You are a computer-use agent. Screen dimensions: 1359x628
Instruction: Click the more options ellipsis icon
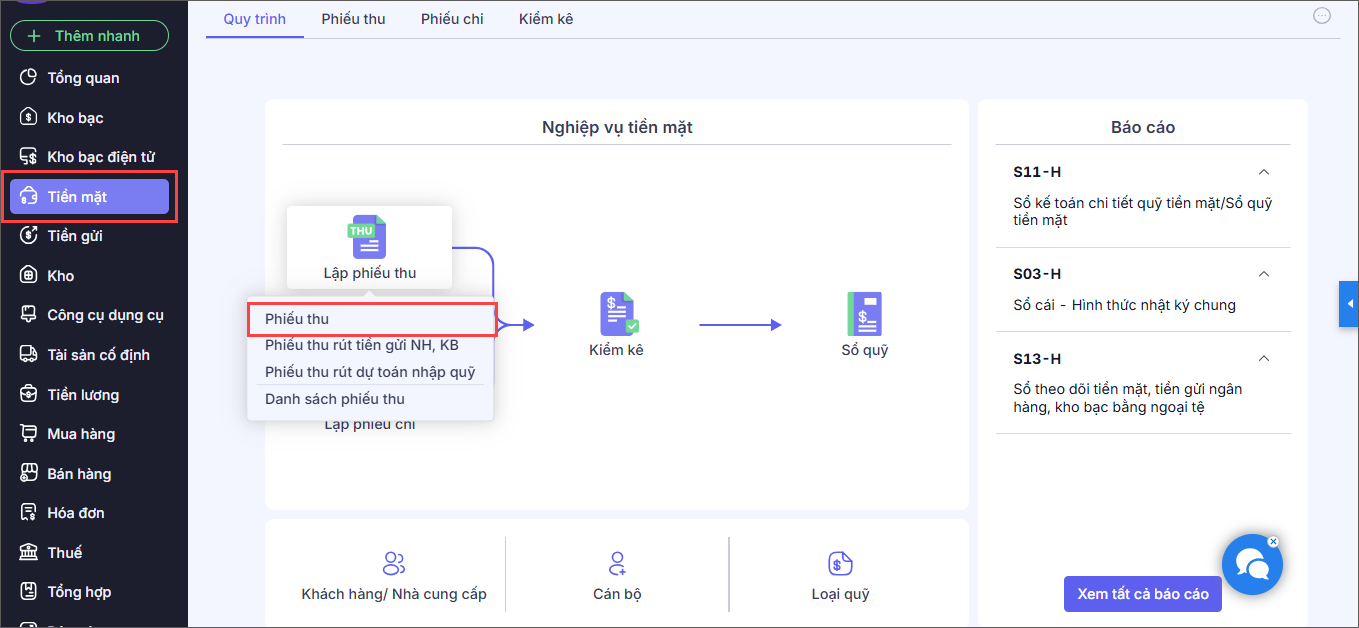tap(1322, 15)
